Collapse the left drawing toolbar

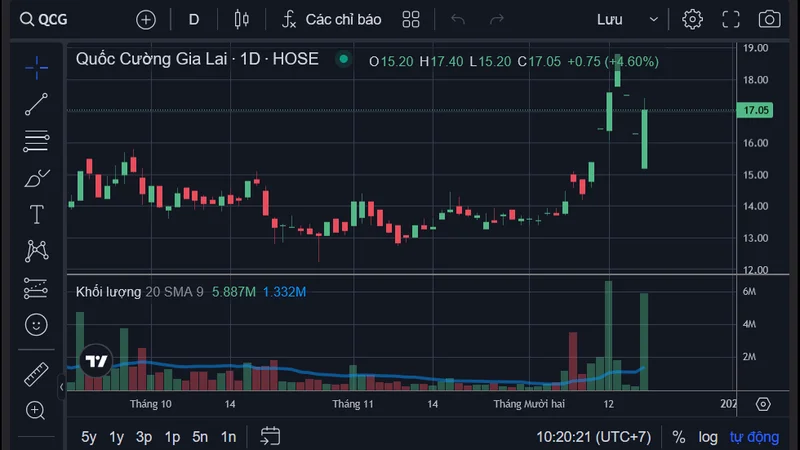click(61, 387)
